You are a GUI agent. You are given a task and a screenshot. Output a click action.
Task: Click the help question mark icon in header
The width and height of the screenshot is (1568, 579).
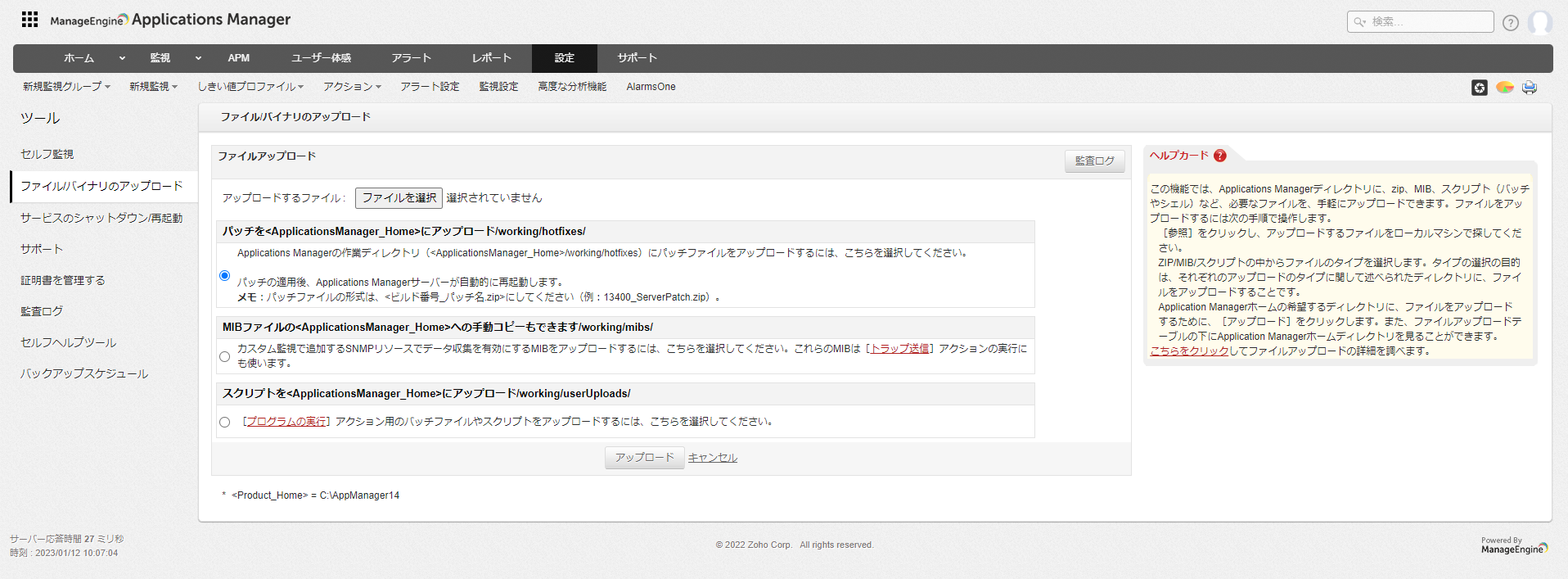click(x=1510, y=23)
